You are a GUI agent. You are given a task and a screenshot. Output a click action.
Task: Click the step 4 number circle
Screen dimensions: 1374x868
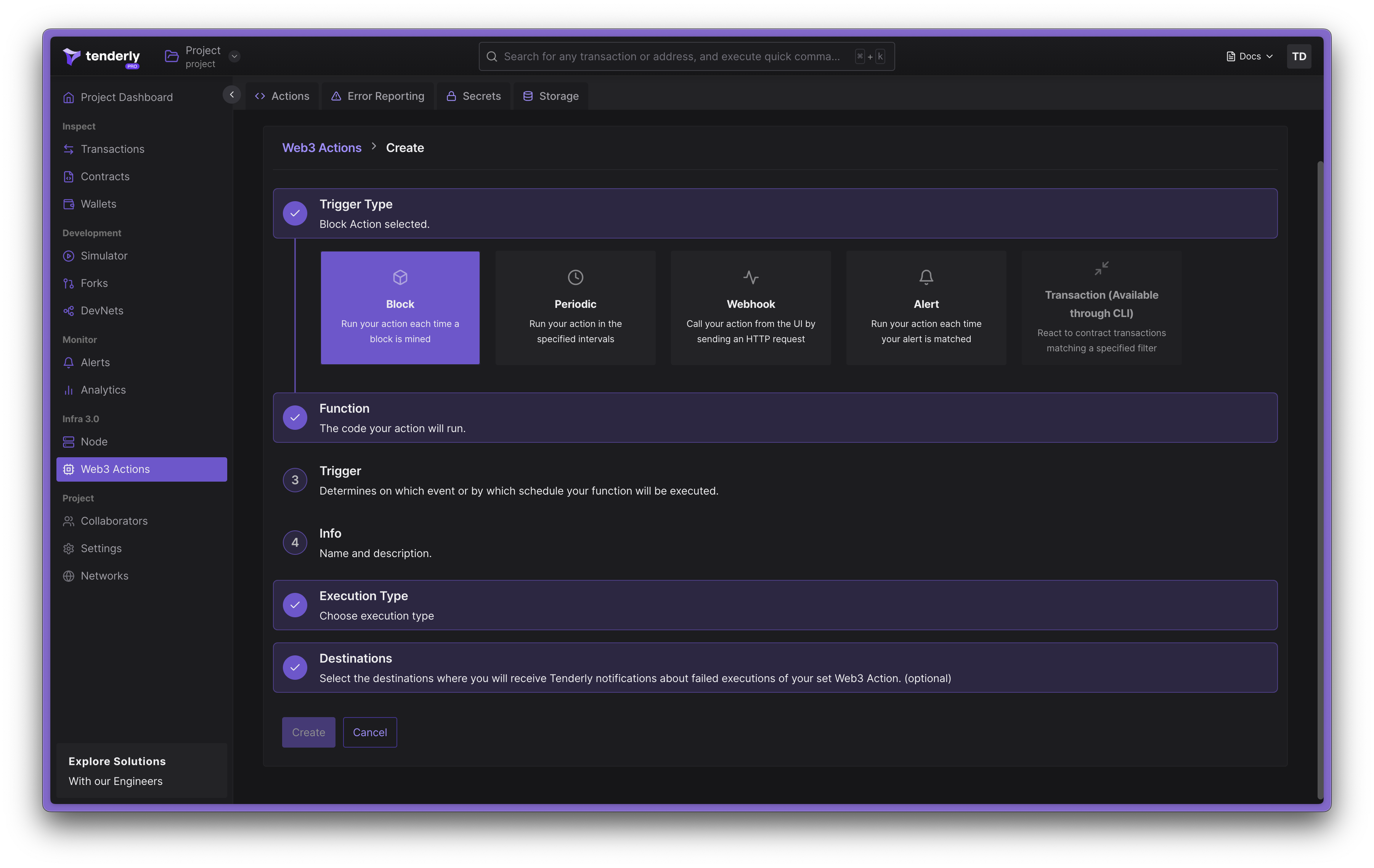pyautogui.click(x=295, y=542)
